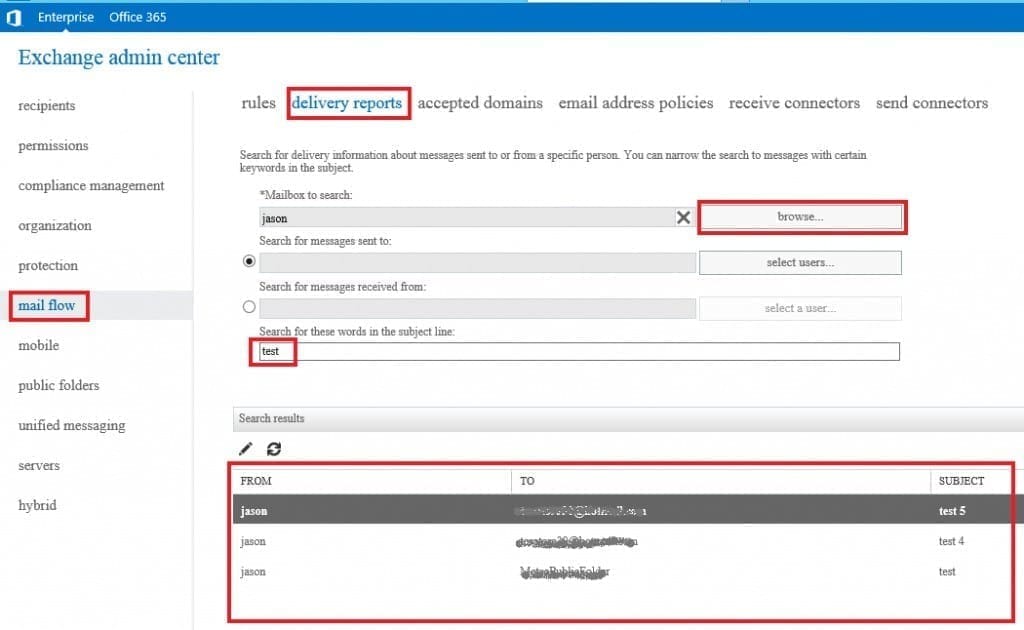Open accepted domains tab
This screenshot has height=630, width=1024.
[x=480, y=103]
